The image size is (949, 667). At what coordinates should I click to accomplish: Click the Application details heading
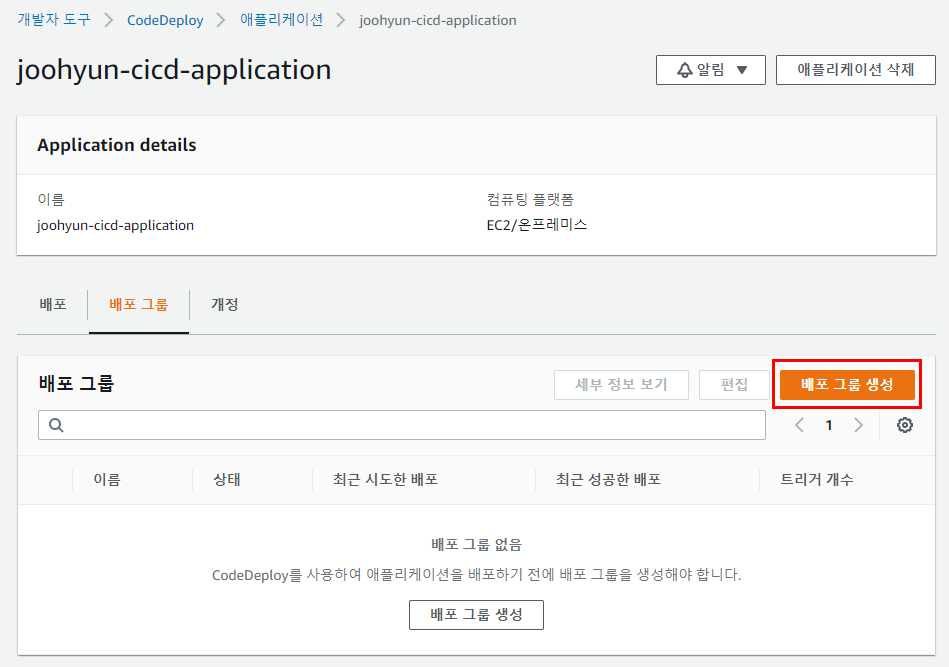pos(117,145)
